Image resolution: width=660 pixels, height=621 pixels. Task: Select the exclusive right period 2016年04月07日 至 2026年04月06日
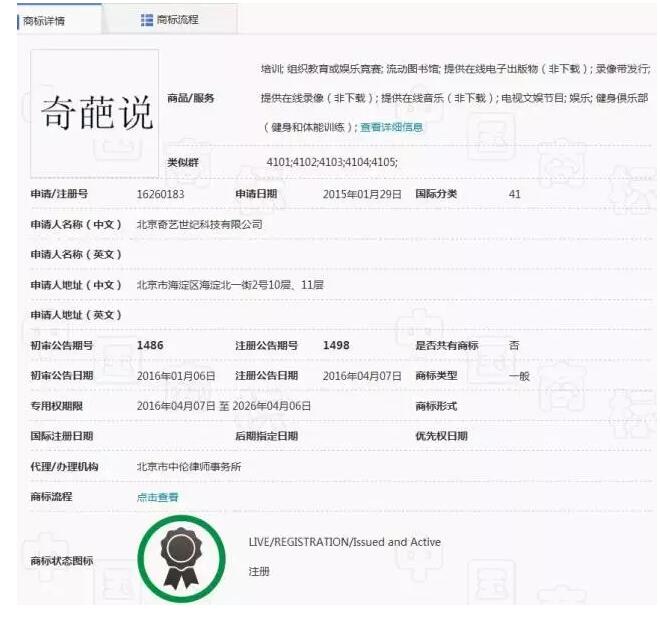coord(224,406)
